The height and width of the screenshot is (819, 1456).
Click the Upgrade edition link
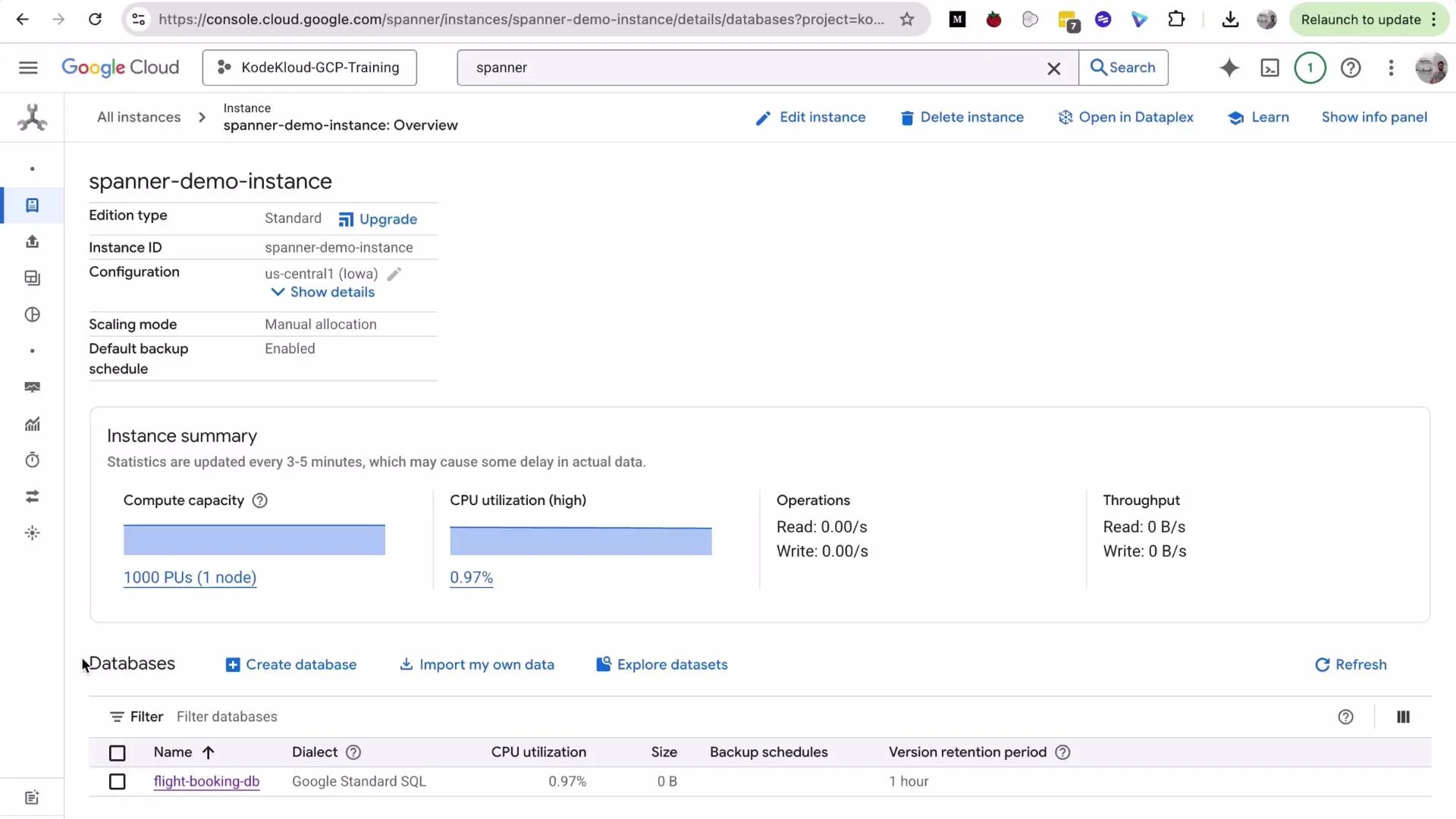click(x=378, y=219)
